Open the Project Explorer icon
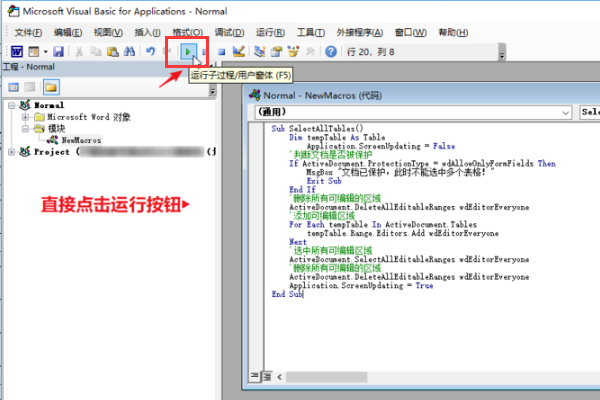Viewport: 600px width, 400px height. [260, 52]
